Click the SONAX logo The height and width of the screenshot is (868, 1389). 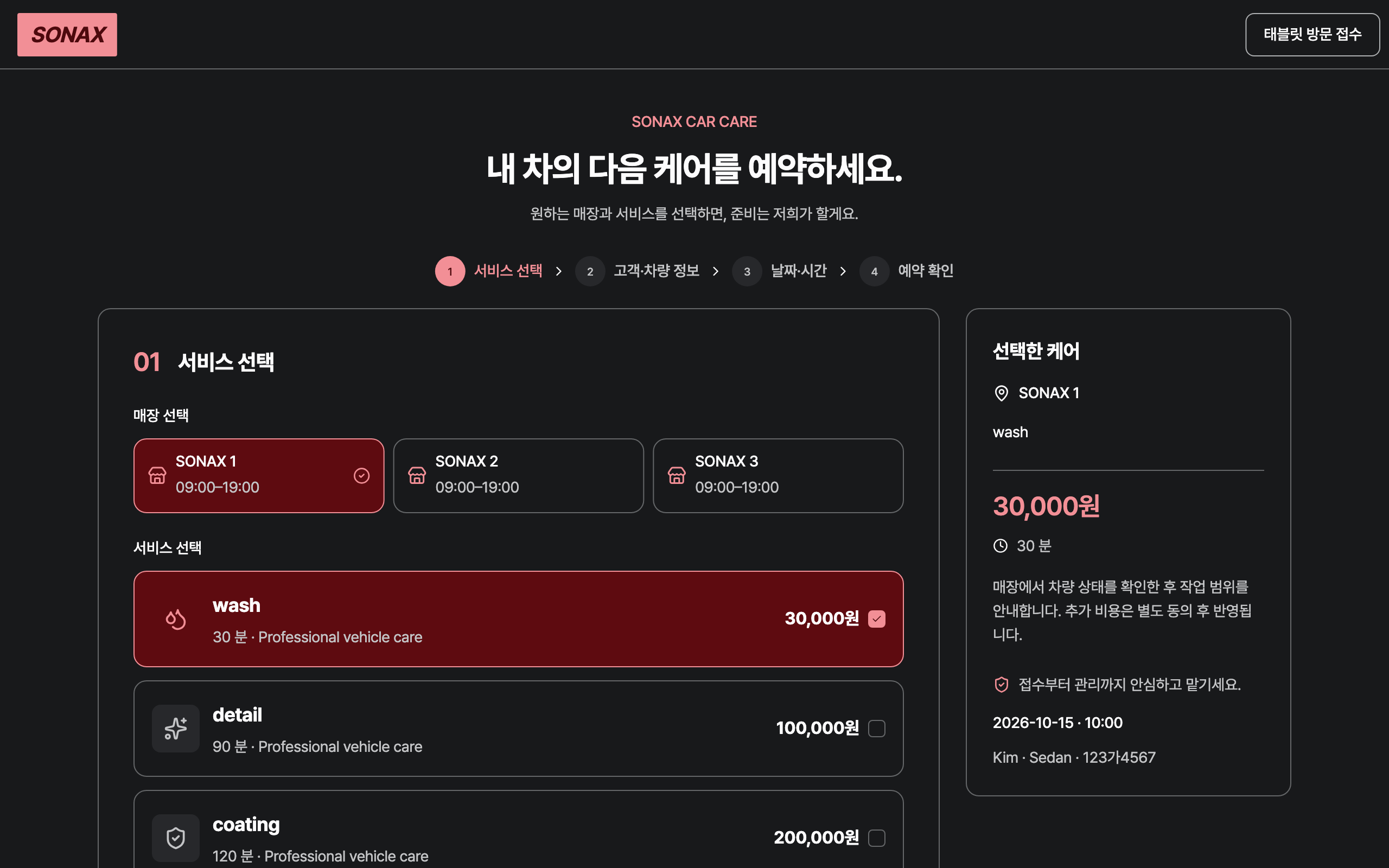pos(67,34)
